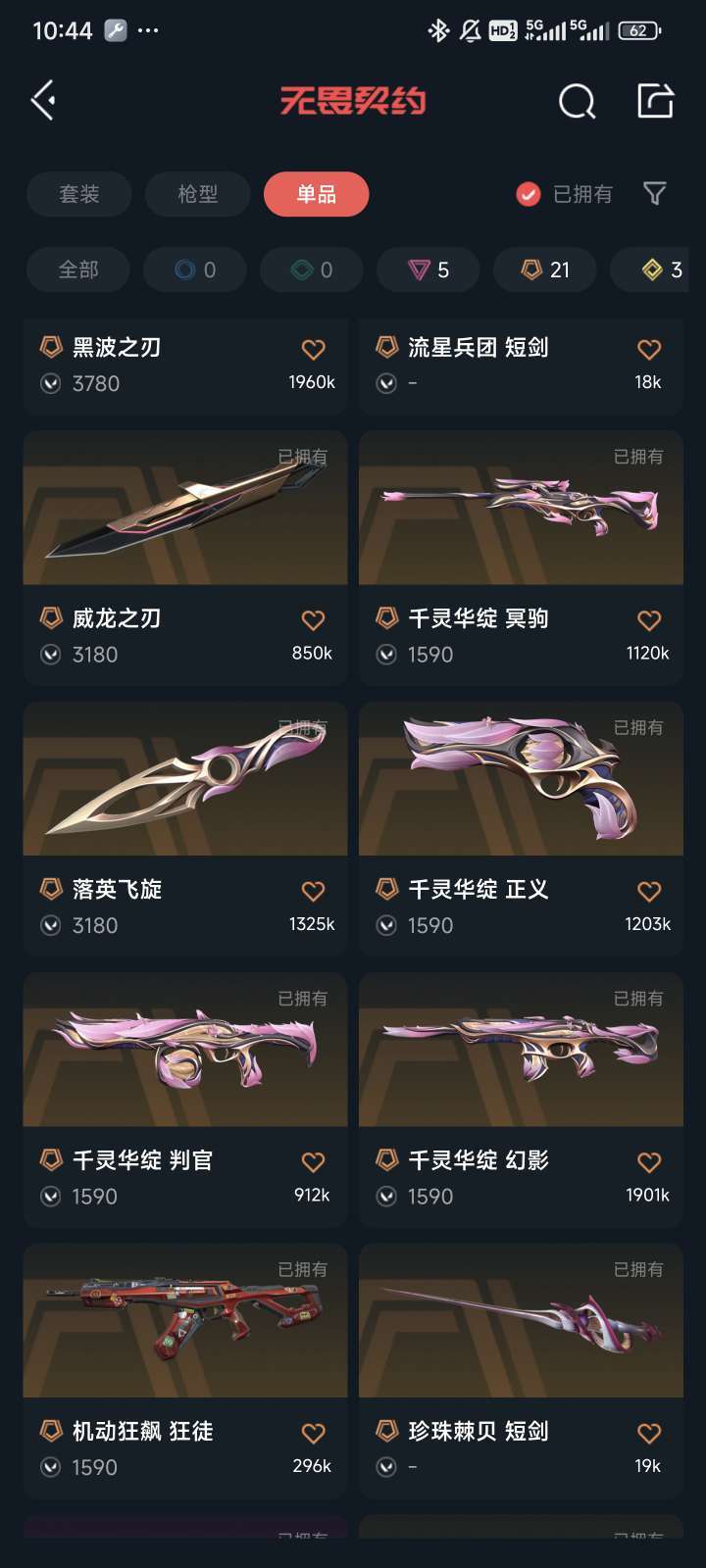Image resolution: width=706 pixels, height=1568 pixels.
Task: Favorite 威龙之刃 with heart icon
Action: 313,620
